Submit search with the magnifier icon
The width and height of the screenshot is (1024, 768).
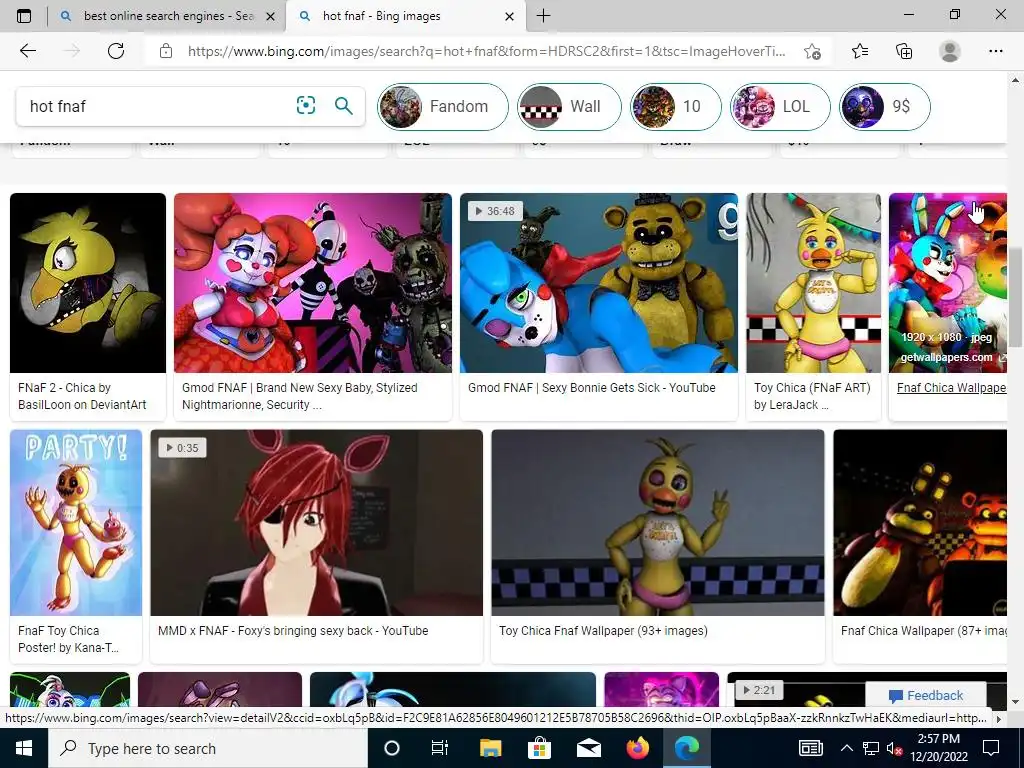pyautogui.click(x=344, y=105)
